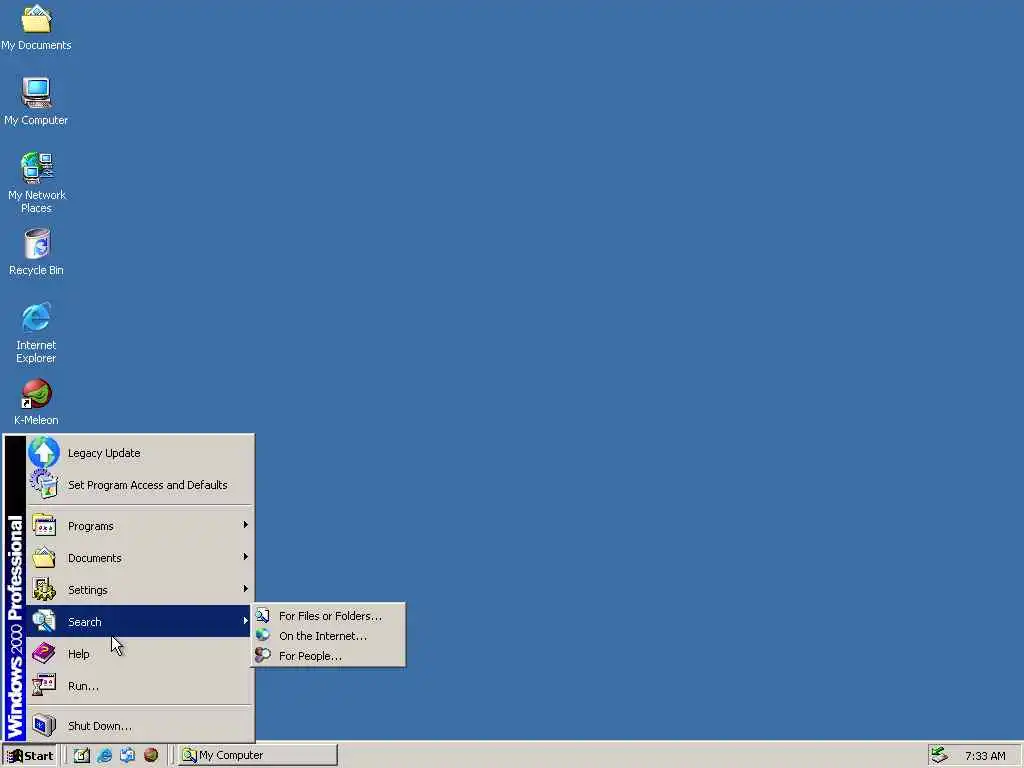This screenshot has height=768, width=1024.
Task: Click the Search magnifier icon in Start menu
Action: pyautogui.click(x=44, y=621)
